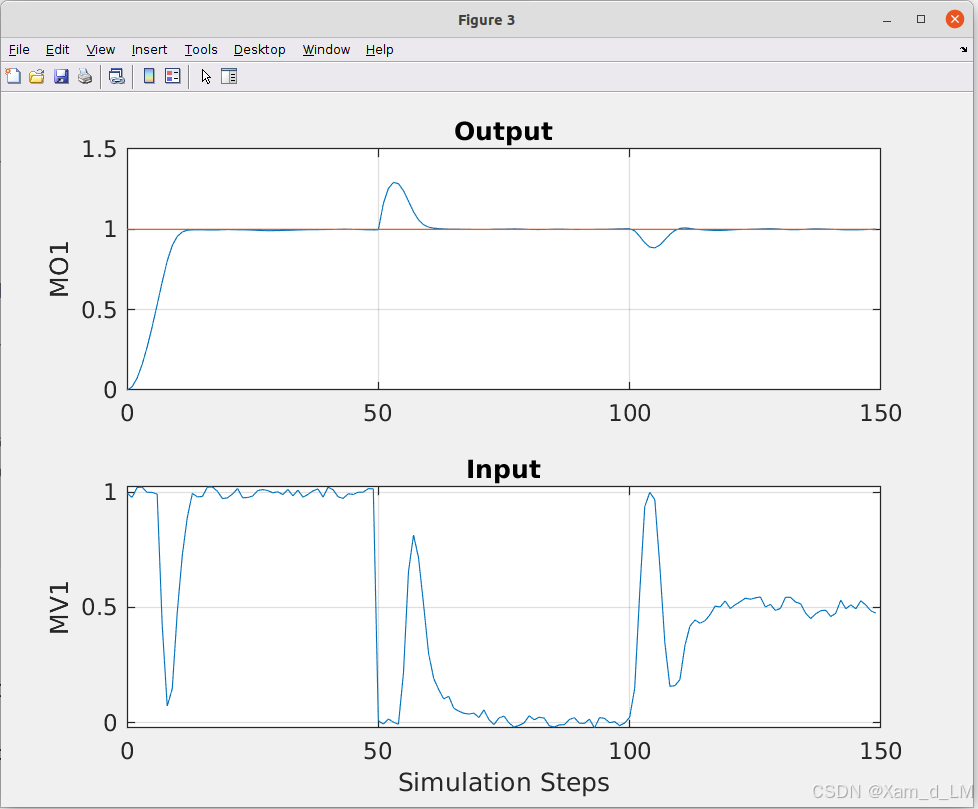
Task: Select the Edit Plot arrow tool
Action: point(205,76)
